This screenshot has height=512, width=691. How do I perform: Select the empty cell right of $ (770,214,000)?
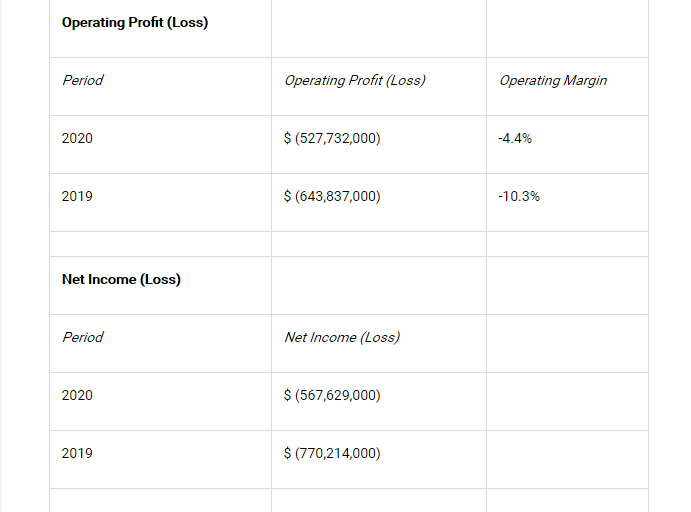567,453
